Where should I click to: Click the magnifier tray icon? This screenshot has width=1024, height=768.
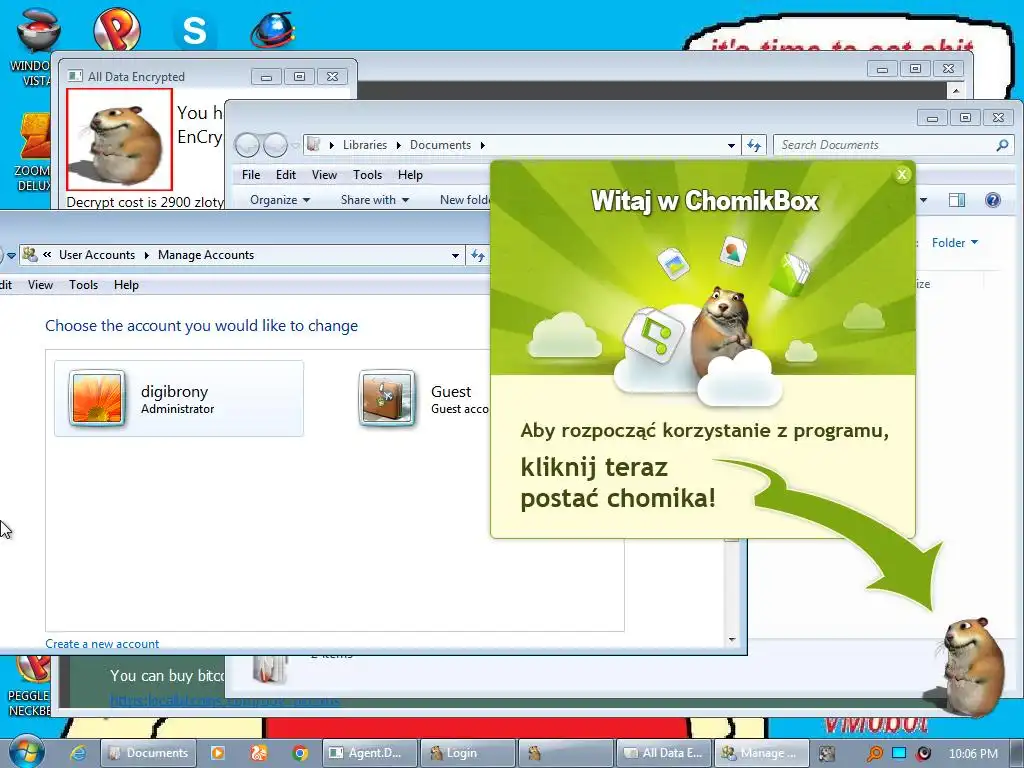(x=874, y=754)
